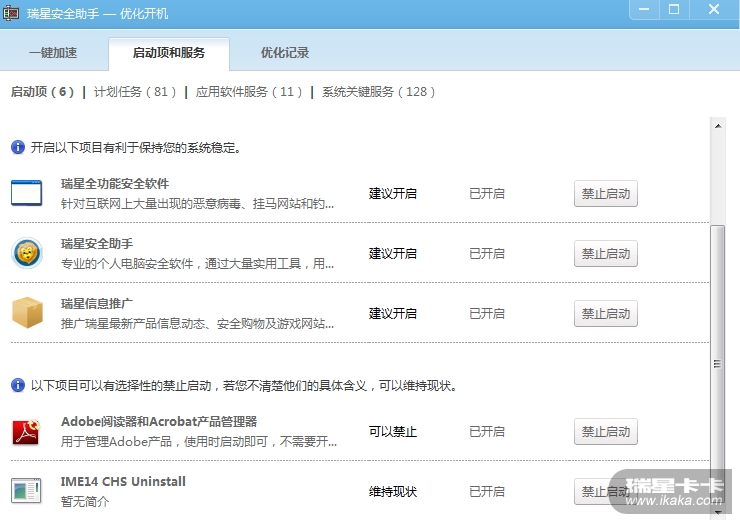
Task: Click 已开启 status in 瑞星信息推广 row
Action: point(487,313)
